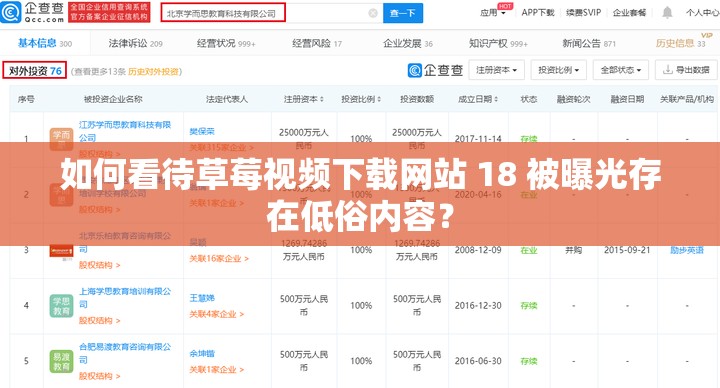720x388 pixels.
Task: Click the 导出数据 export button
Action: click(686, 70)
